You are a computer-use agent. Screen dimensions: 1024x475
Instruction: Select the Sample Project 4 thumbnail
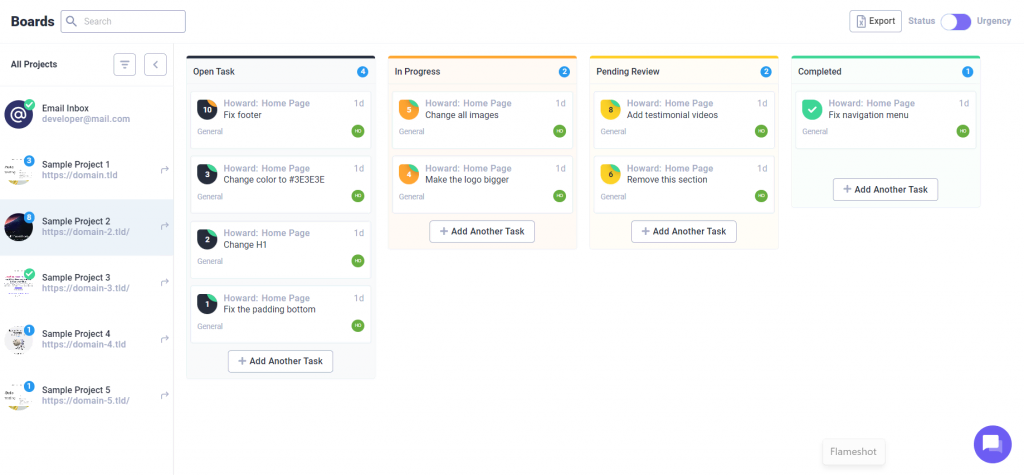click(18, 339)
